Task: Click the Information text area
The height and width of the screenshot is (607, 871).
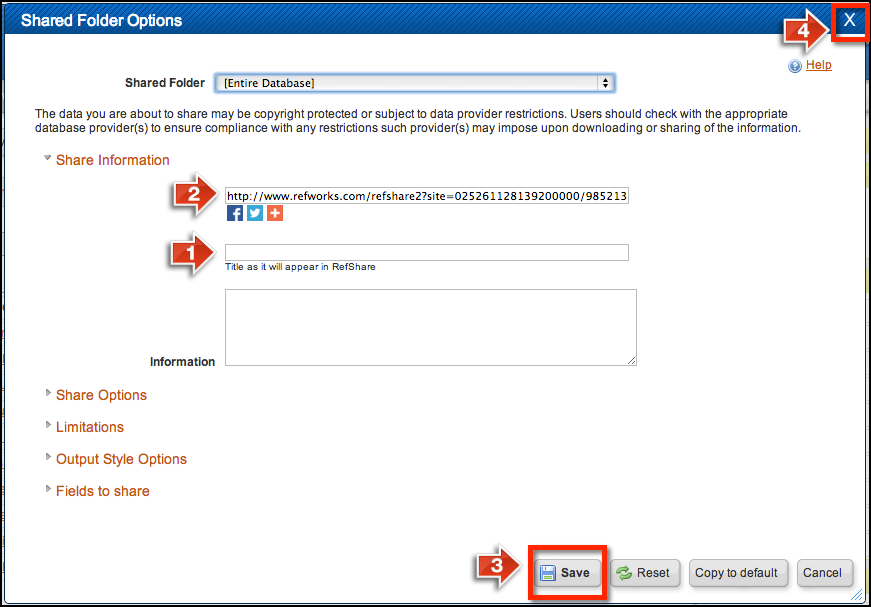Action: (x=431, y=327)
